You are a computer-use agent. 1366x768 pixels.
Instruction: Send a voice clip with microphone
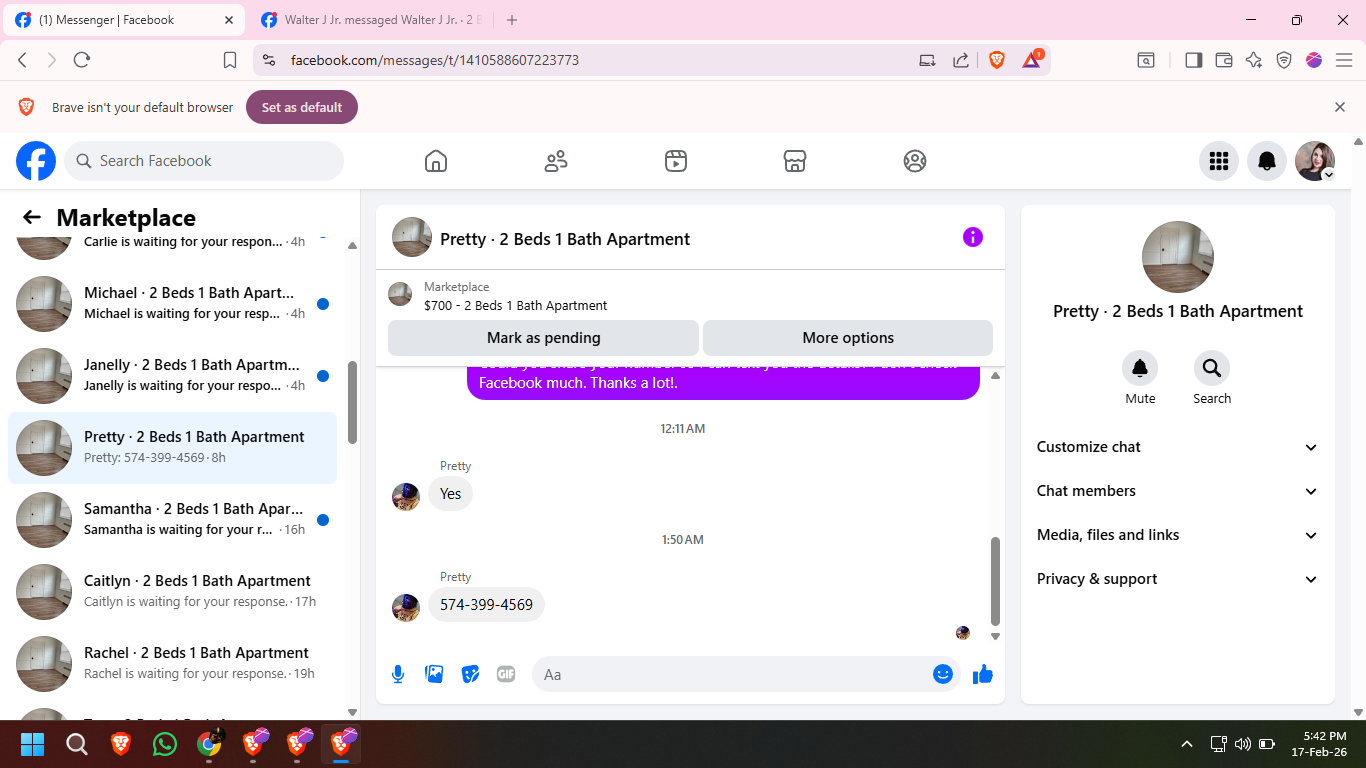pos(398,674)
